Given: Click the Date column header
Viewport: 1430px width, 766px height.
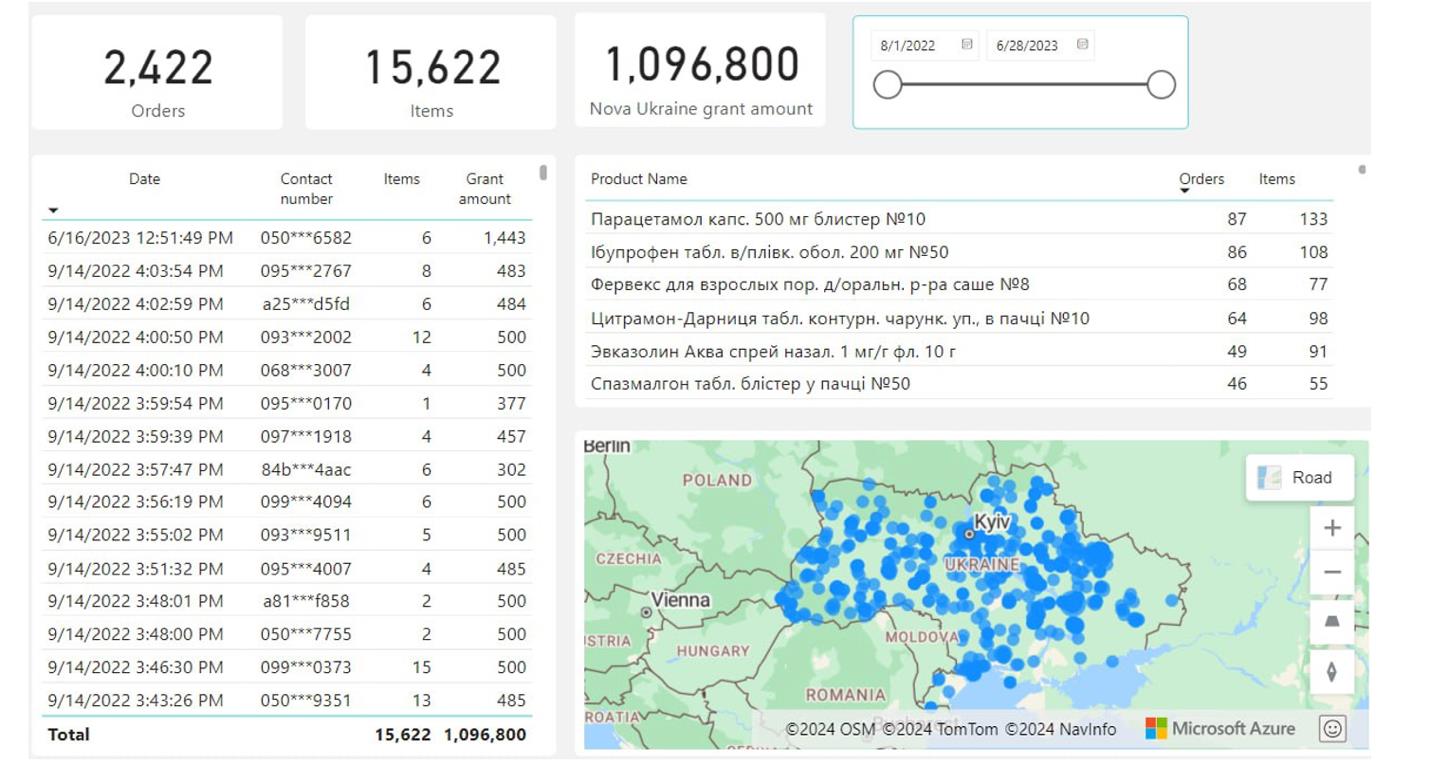Looking at the screenshot, I should [144, 179].
